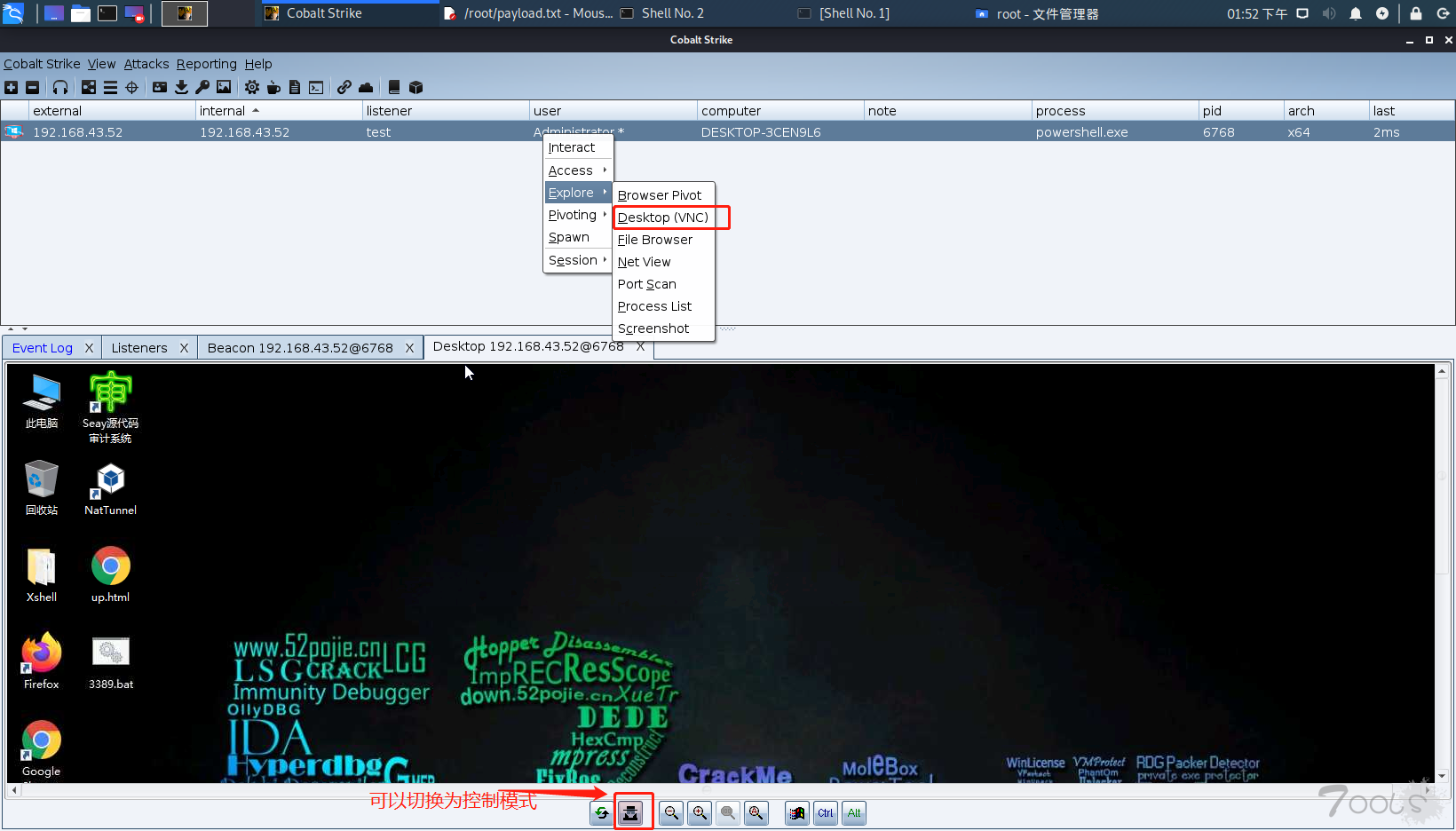This screenshot has height=831, width=1456.
Task: Click the Explore submenu entry
Action: click(x=578, y=193)
